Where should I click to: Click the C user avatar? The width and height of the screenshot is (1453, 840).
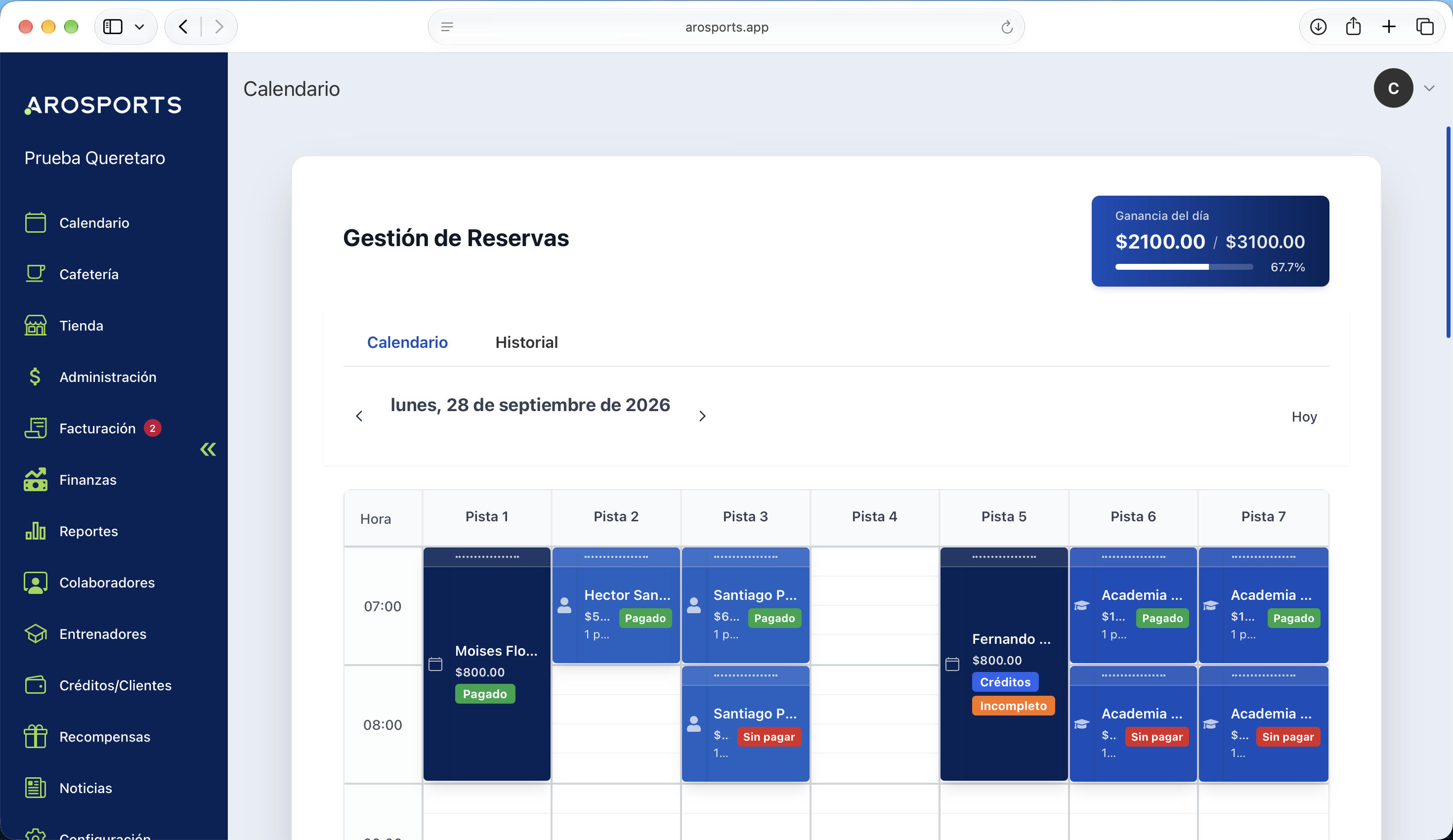[x=1393, y=88]
